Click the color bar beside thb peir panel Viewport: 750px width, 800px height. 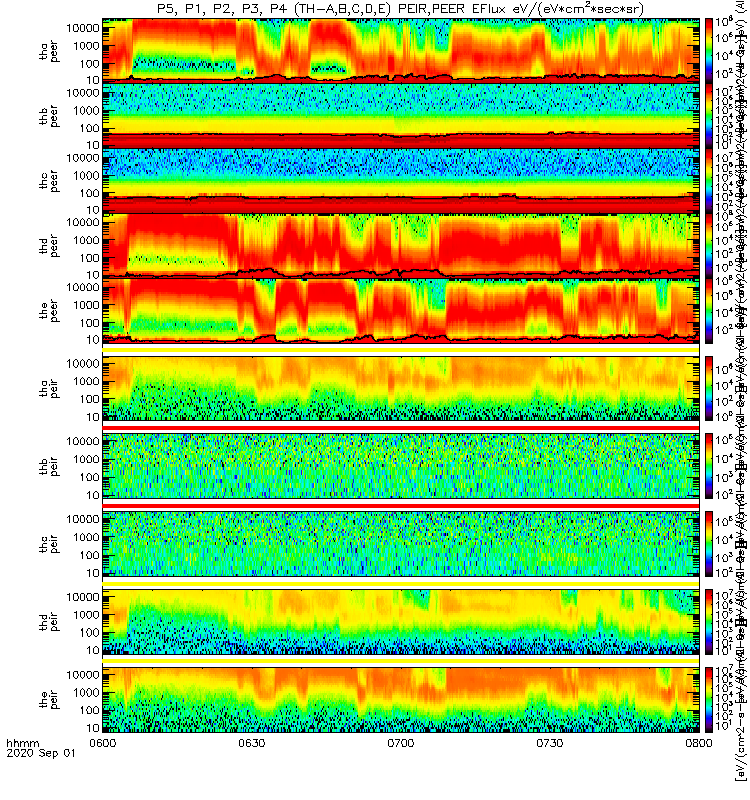point(709,466)
